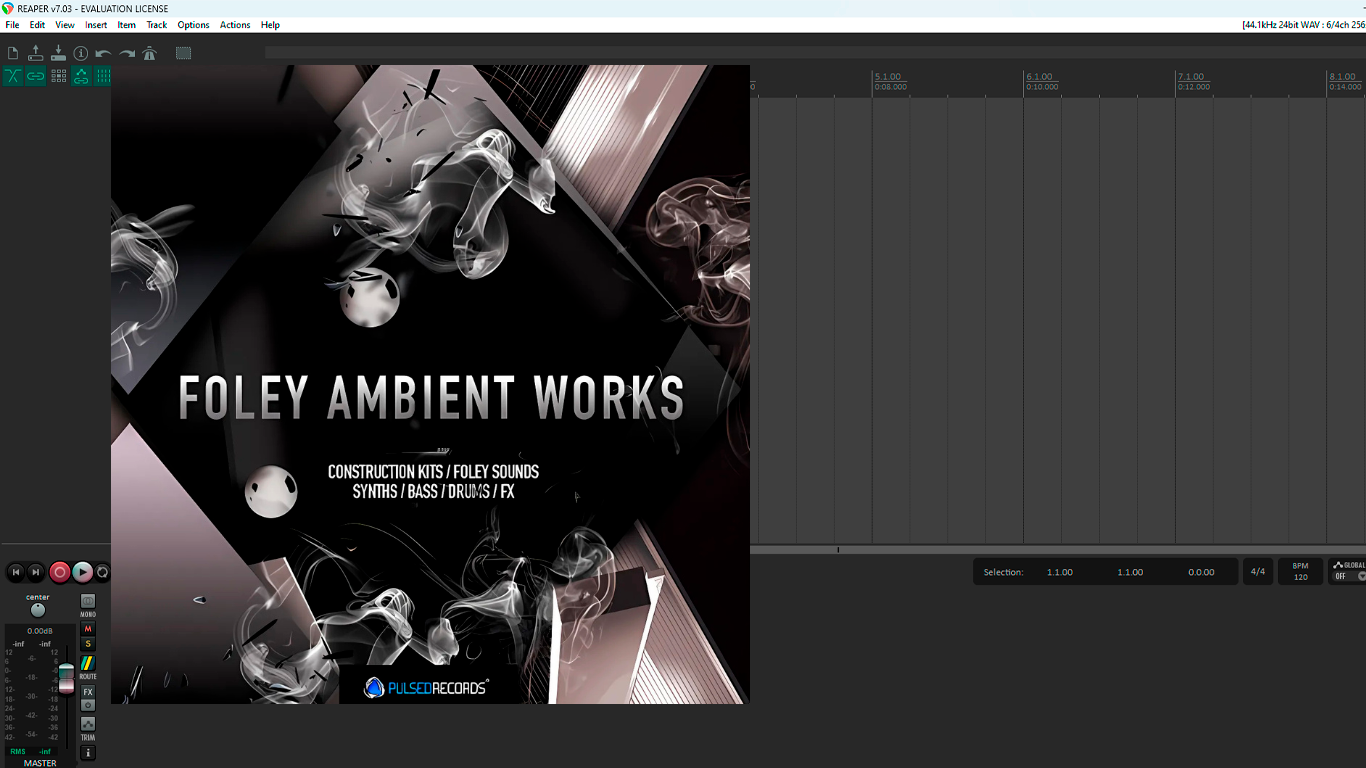Click the dotted-square selection toolbar icon
1366x768 pixels.
pyautogui.click(x=184, y=53)
